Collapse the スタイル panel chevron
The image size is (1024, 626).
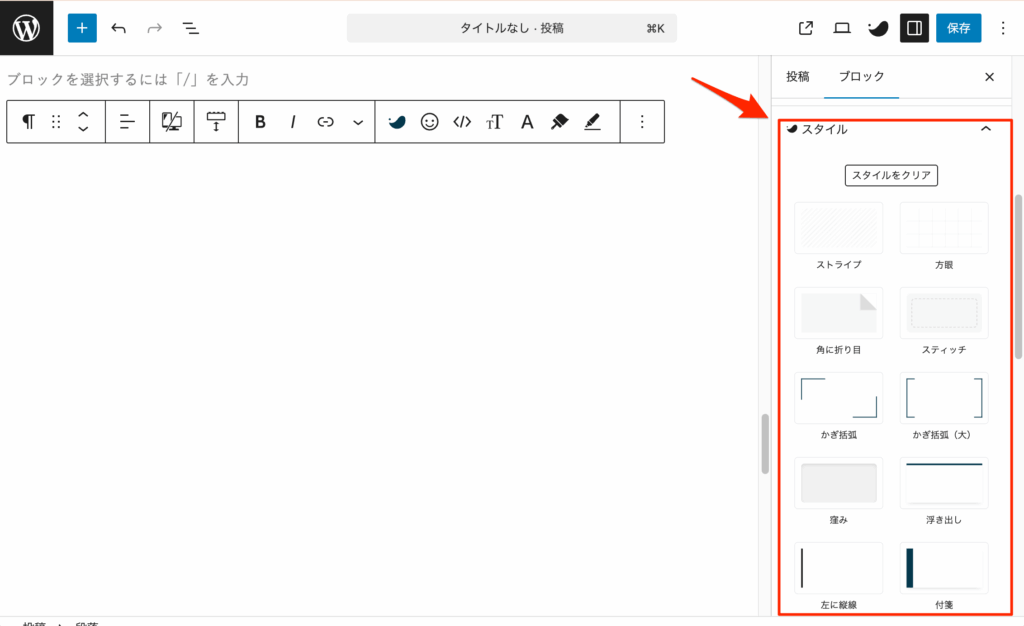(985, 129)
